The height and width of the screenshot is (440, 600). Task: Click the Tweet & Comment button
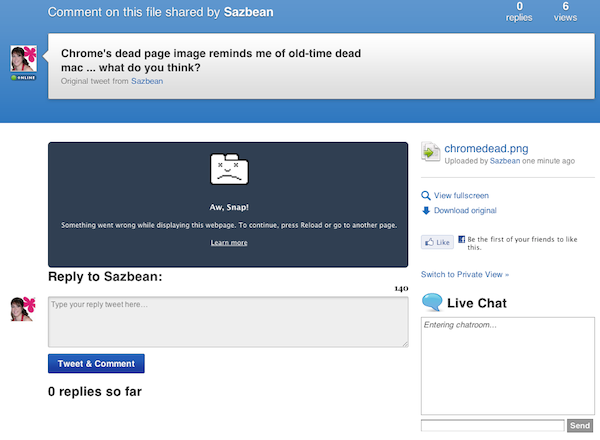tap(96, 364)
